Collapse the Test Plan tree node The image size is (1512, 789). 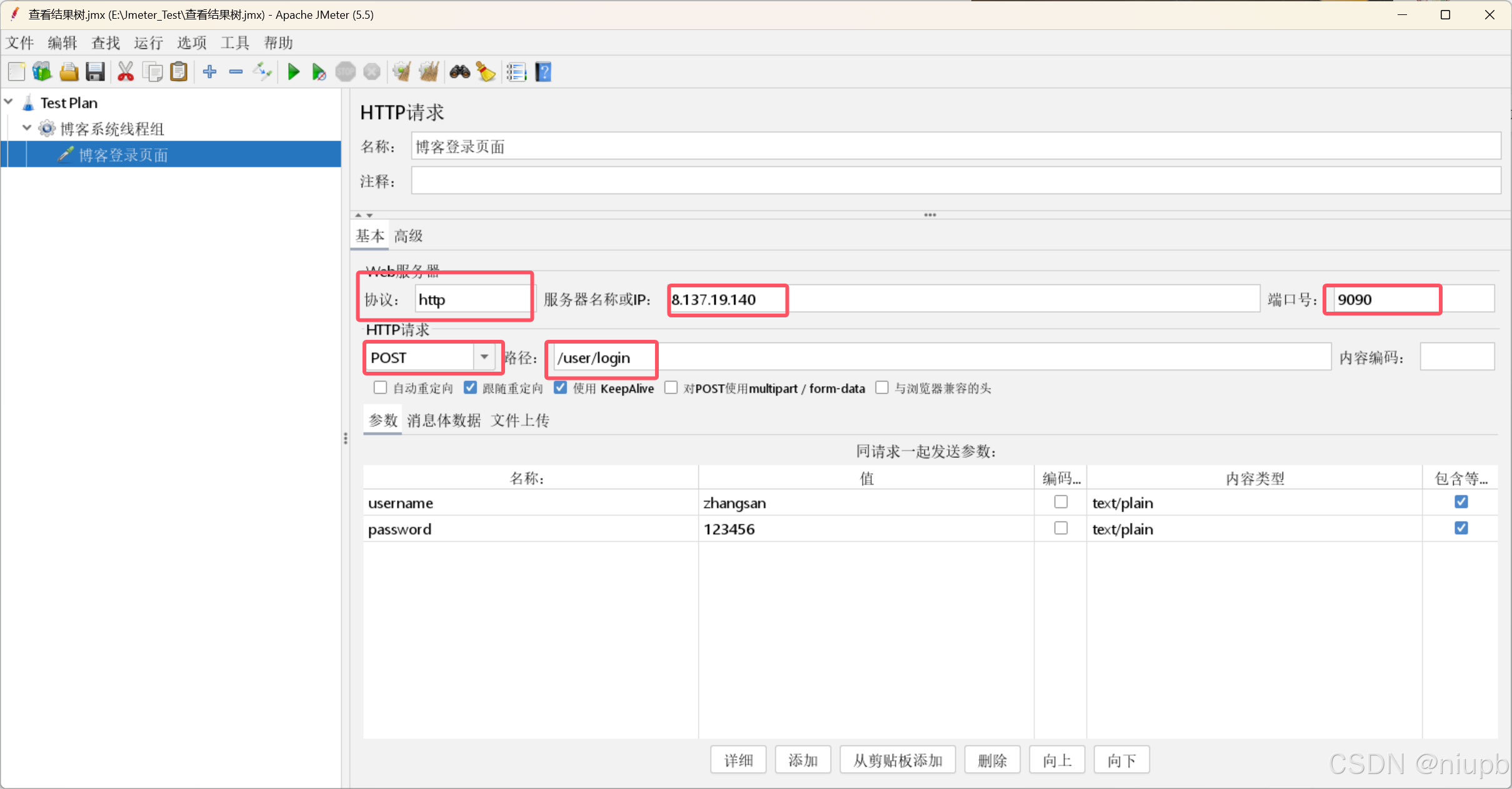(x=9, y=102)
